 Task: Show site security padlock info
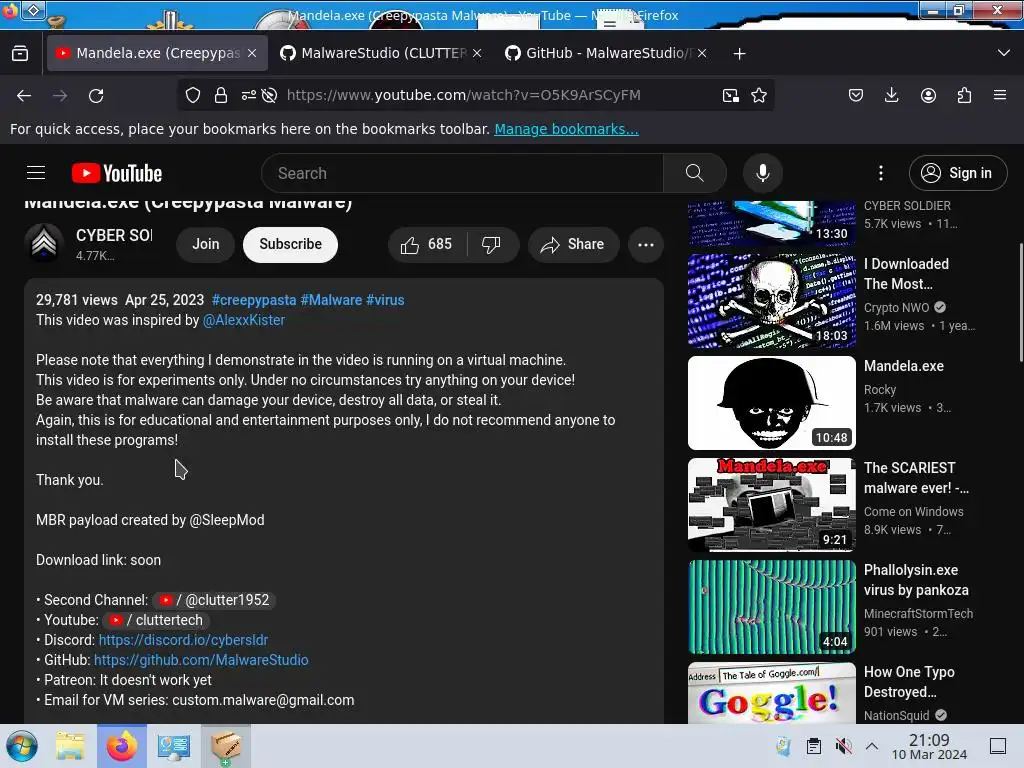click(x=221, y=95)
